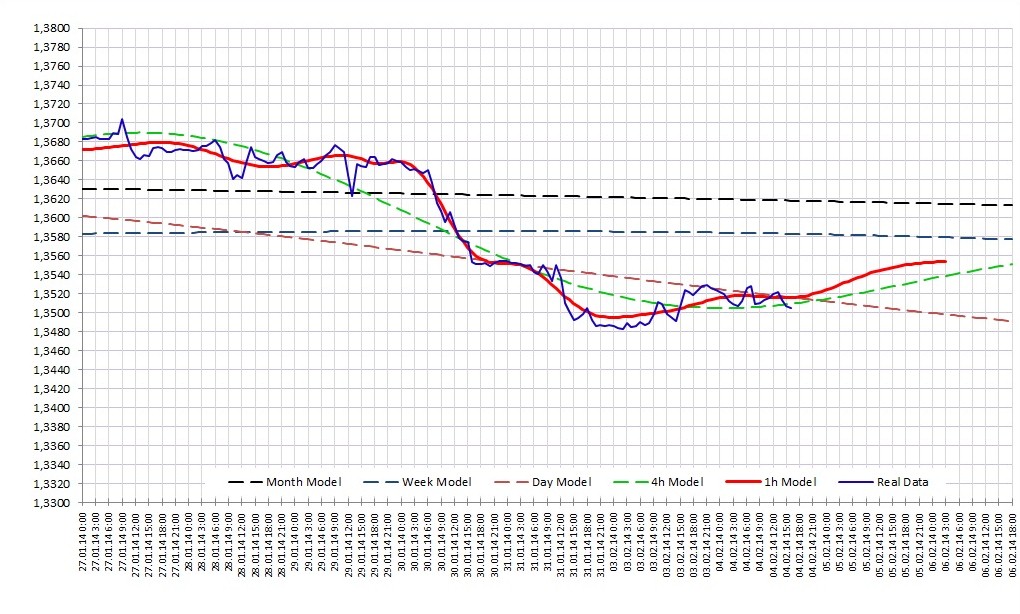Click the Month Model legend entry
The height and width of the screenshot is (614, 1020).
pyautogui.click(x=284, y=482)
